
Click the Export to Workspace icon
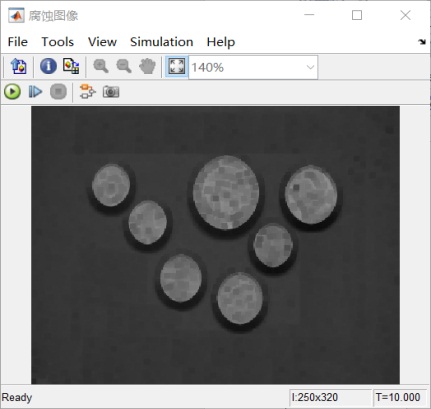pos(19,66)
